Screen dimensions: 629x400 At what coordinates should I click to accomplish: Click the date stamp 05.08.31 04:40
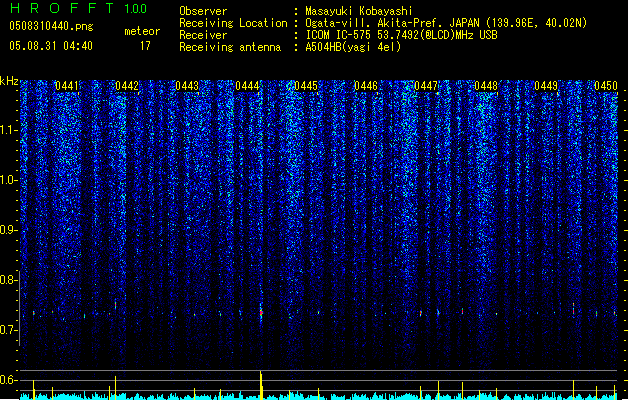51,46
